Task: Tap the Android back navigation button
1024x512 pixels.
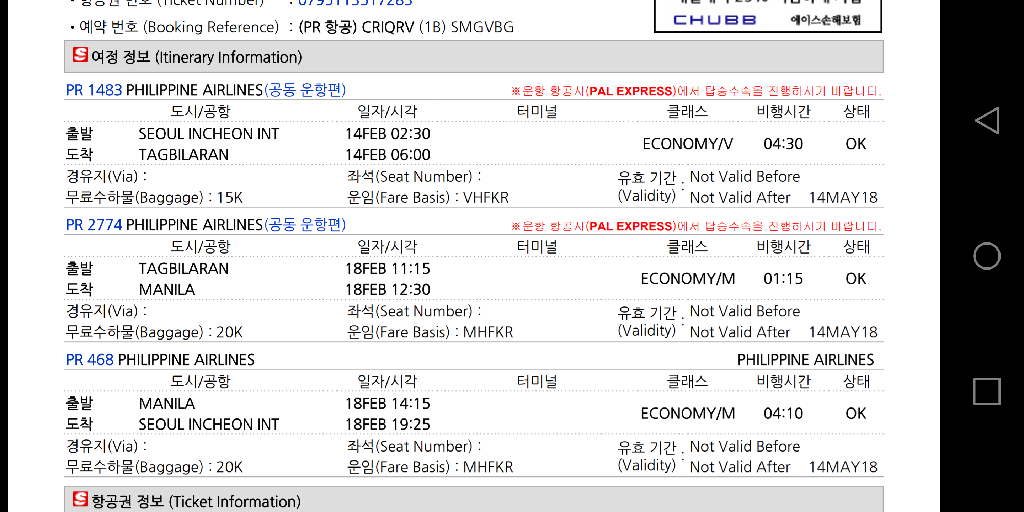Action: pos(986,121)
